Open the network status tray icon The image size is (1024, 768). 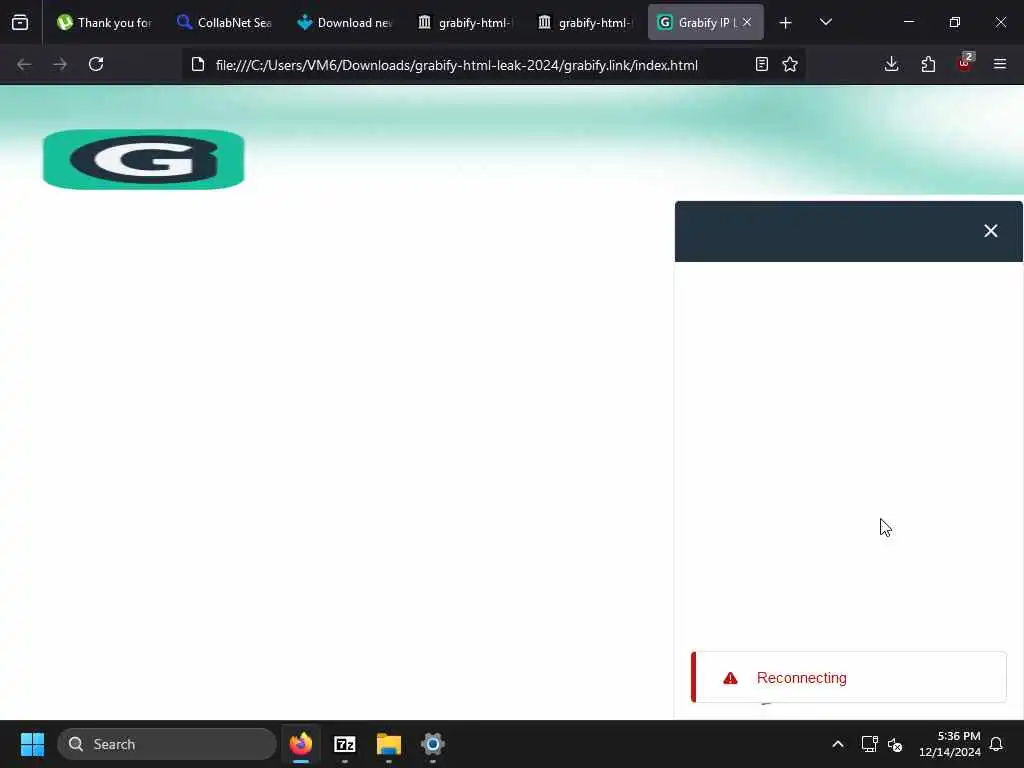(x=869, y=744)
